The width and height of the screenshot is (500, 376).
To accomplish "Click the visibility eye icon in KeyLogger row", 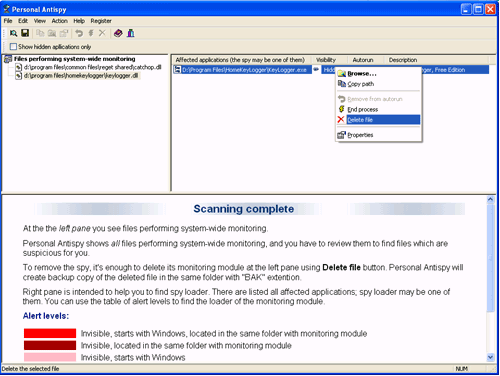I will (x=316, y=69).
